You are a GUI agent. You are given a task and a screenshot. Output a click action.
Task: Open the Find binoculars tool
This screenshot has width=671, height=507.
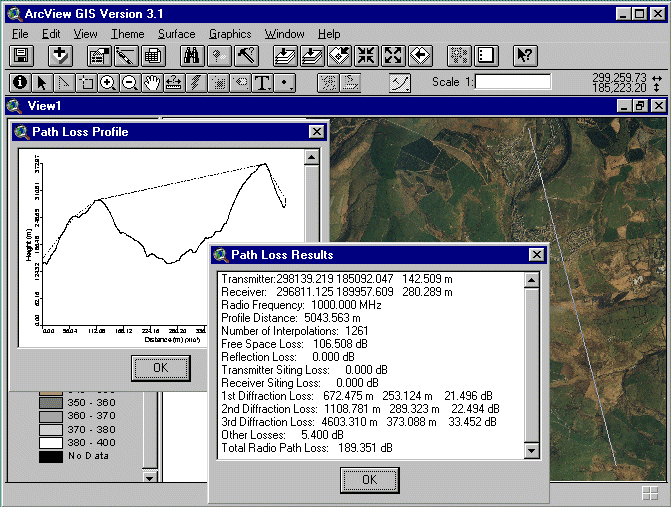(192, 56)
